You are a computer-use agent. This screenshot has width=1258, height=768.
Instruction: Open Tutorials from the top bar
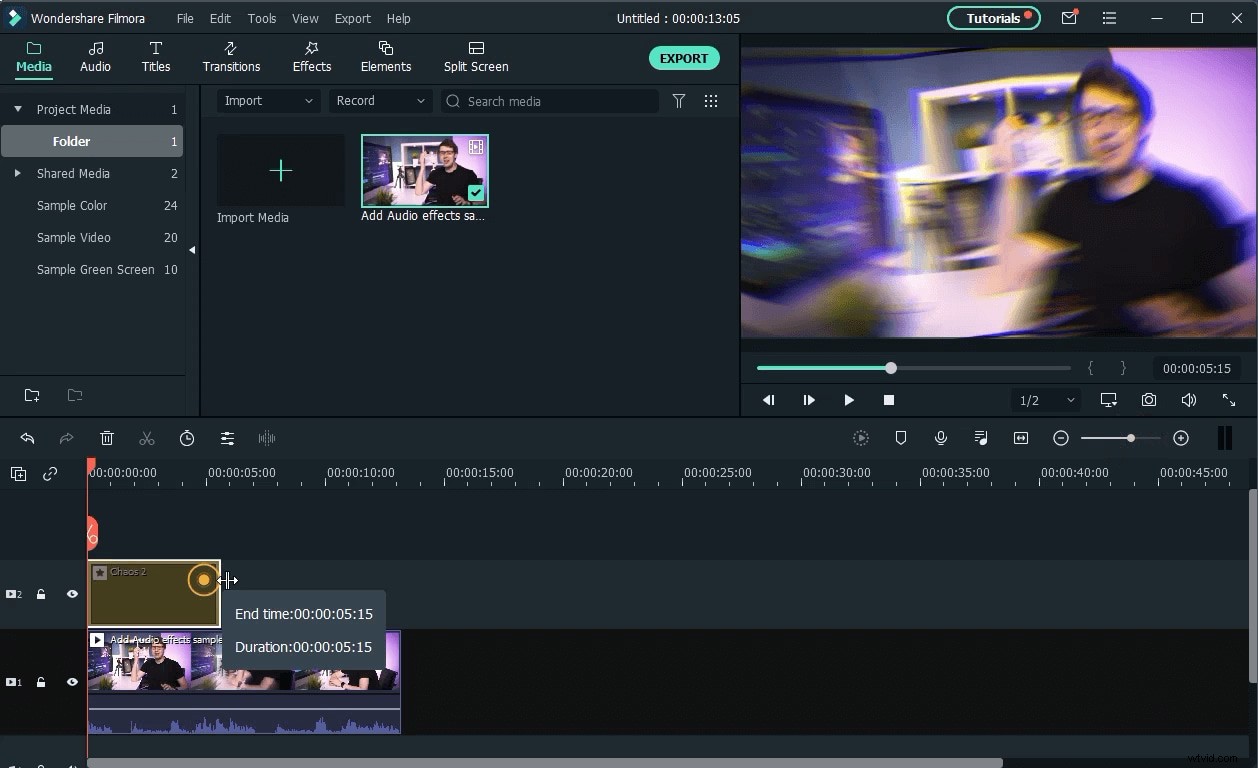pyautogui.click(x=993, y=18)
